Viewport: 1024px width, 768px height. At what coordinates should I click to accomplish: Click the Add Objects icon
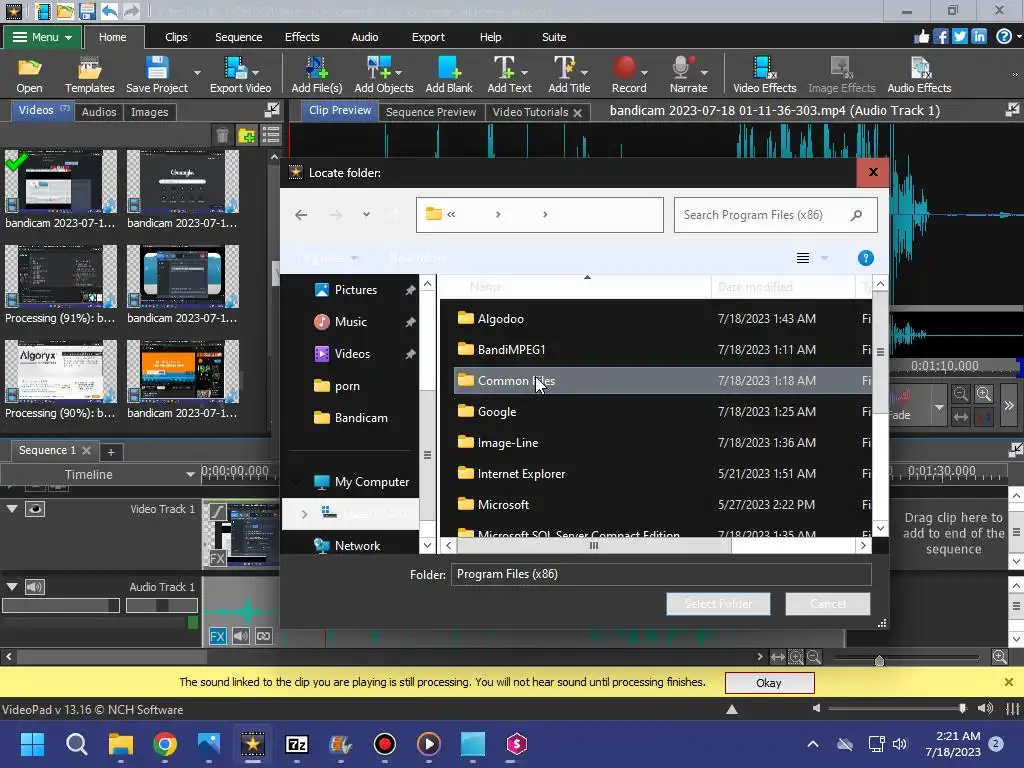pyautogui.click(x=383, y=74)
